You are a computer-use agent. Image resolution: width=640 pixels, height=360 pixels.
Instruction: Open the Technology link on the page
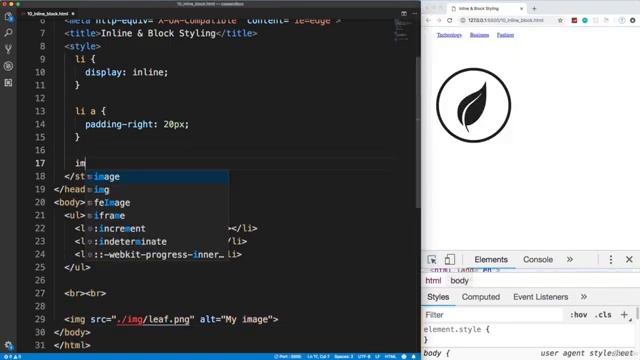click(449, 35)
